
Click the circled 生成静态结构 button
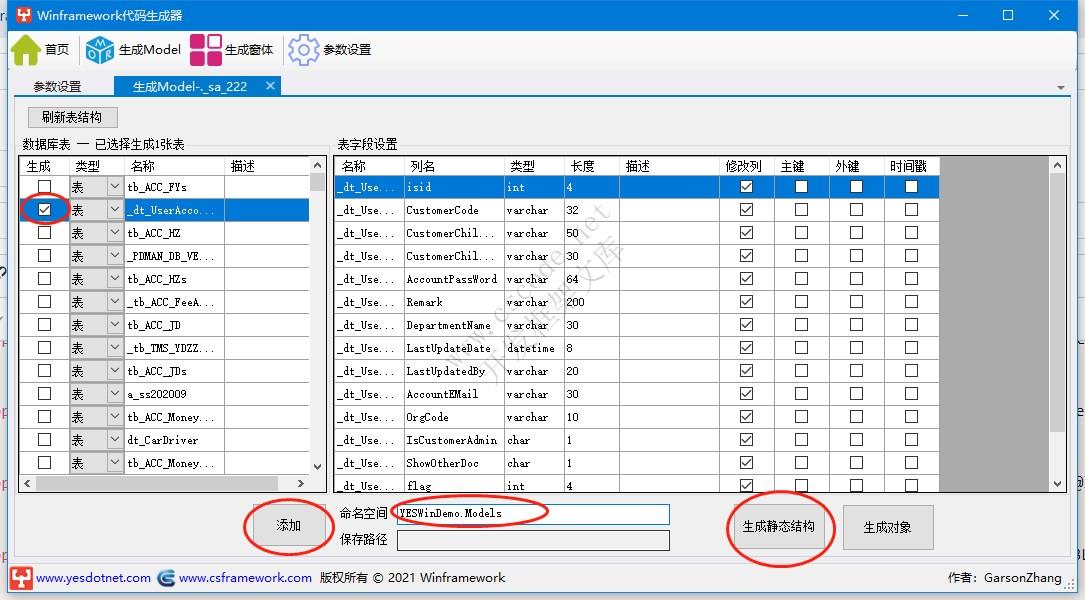780,527
